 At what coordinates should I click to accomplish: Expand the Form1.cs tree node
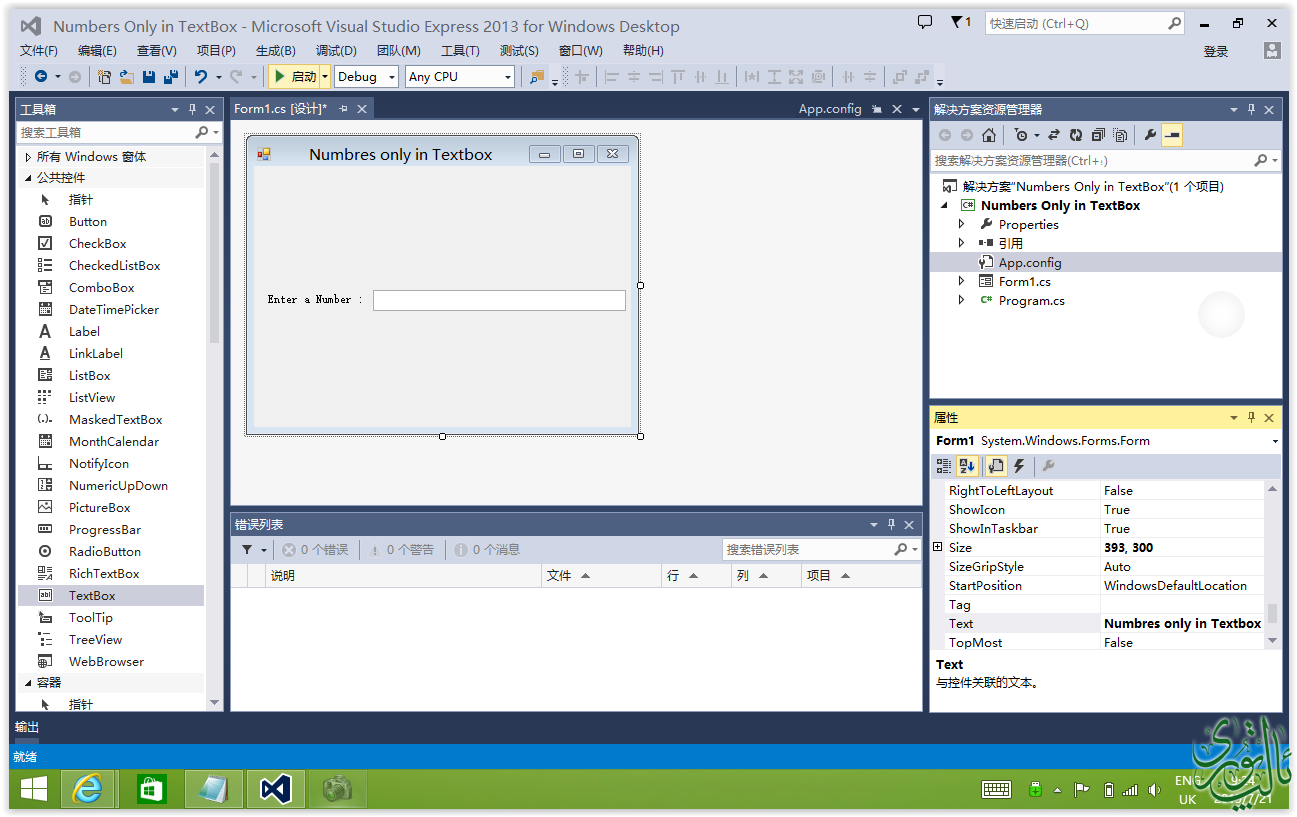pos(962,282)
